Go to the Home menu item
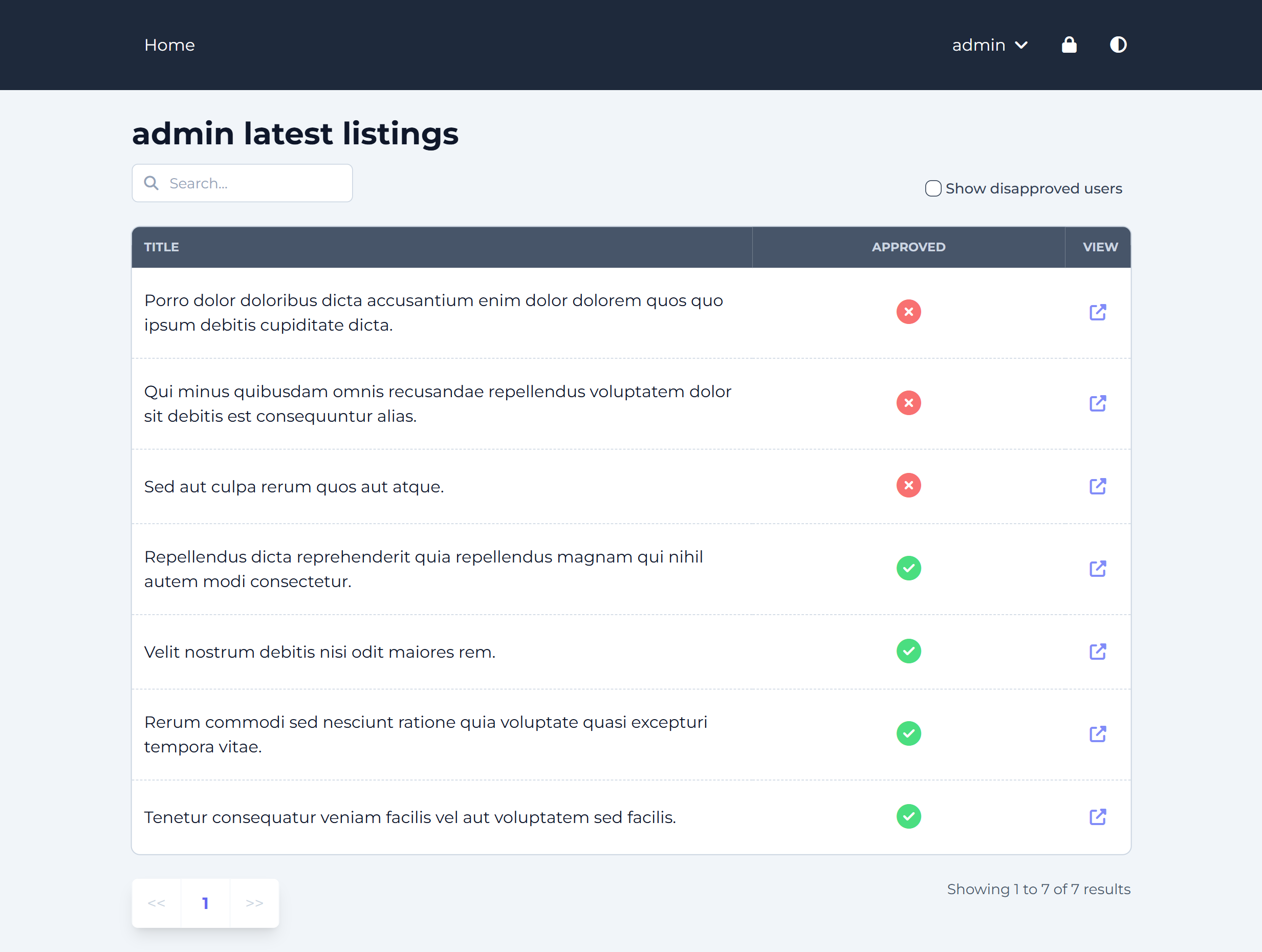This screenshot has width=1262, height=952. (x=169, y=45)
